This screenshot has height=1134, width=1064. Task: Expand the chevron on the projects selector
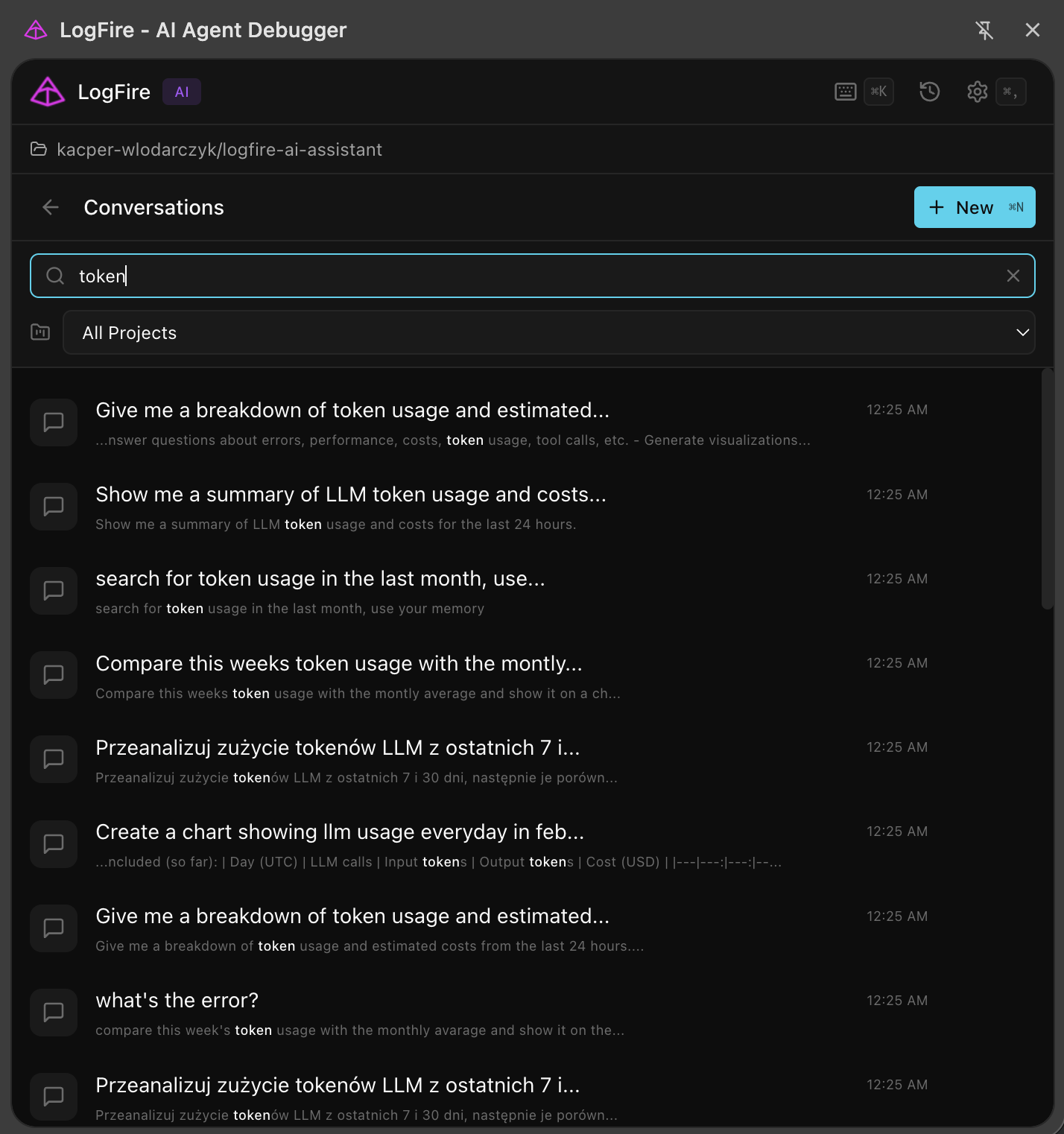(1022, 332)
